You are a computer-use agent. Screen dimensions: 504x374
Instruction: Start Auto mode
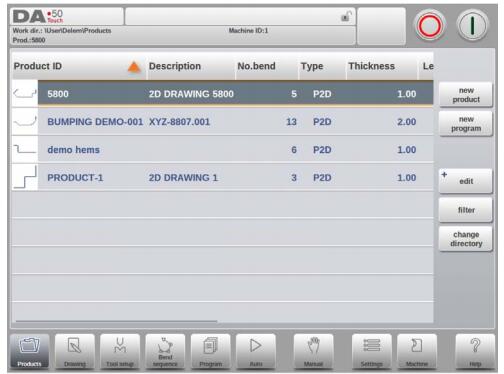(256, 352)
